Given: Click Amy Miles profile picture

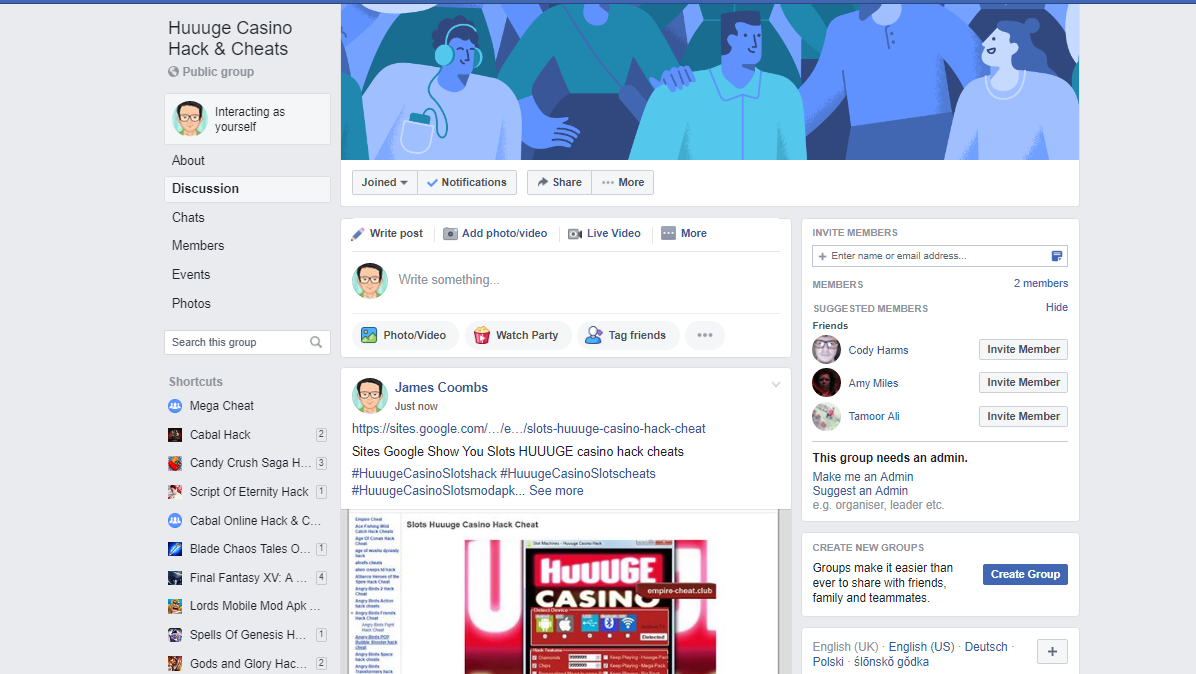Looking at the screenshot, I should click(x=826, y=383).
